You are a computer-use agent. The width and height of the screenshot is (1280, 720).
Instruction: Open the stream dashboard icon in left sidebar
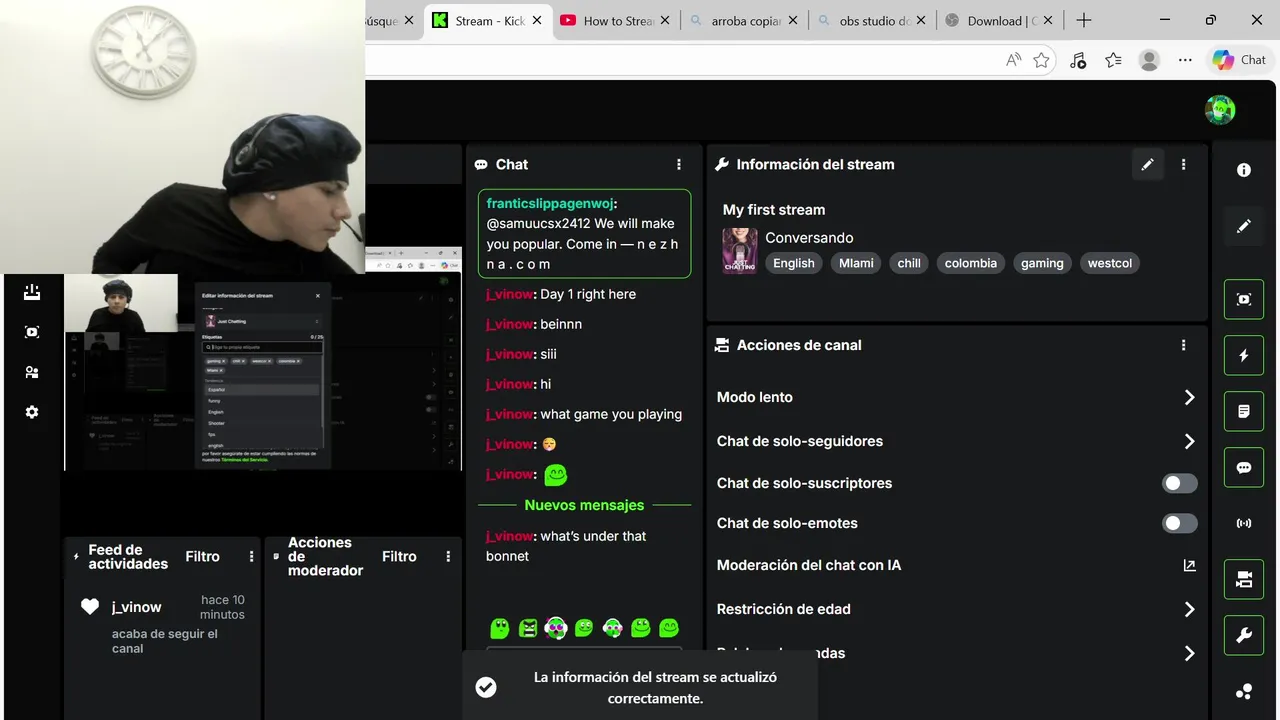[32, 292]
